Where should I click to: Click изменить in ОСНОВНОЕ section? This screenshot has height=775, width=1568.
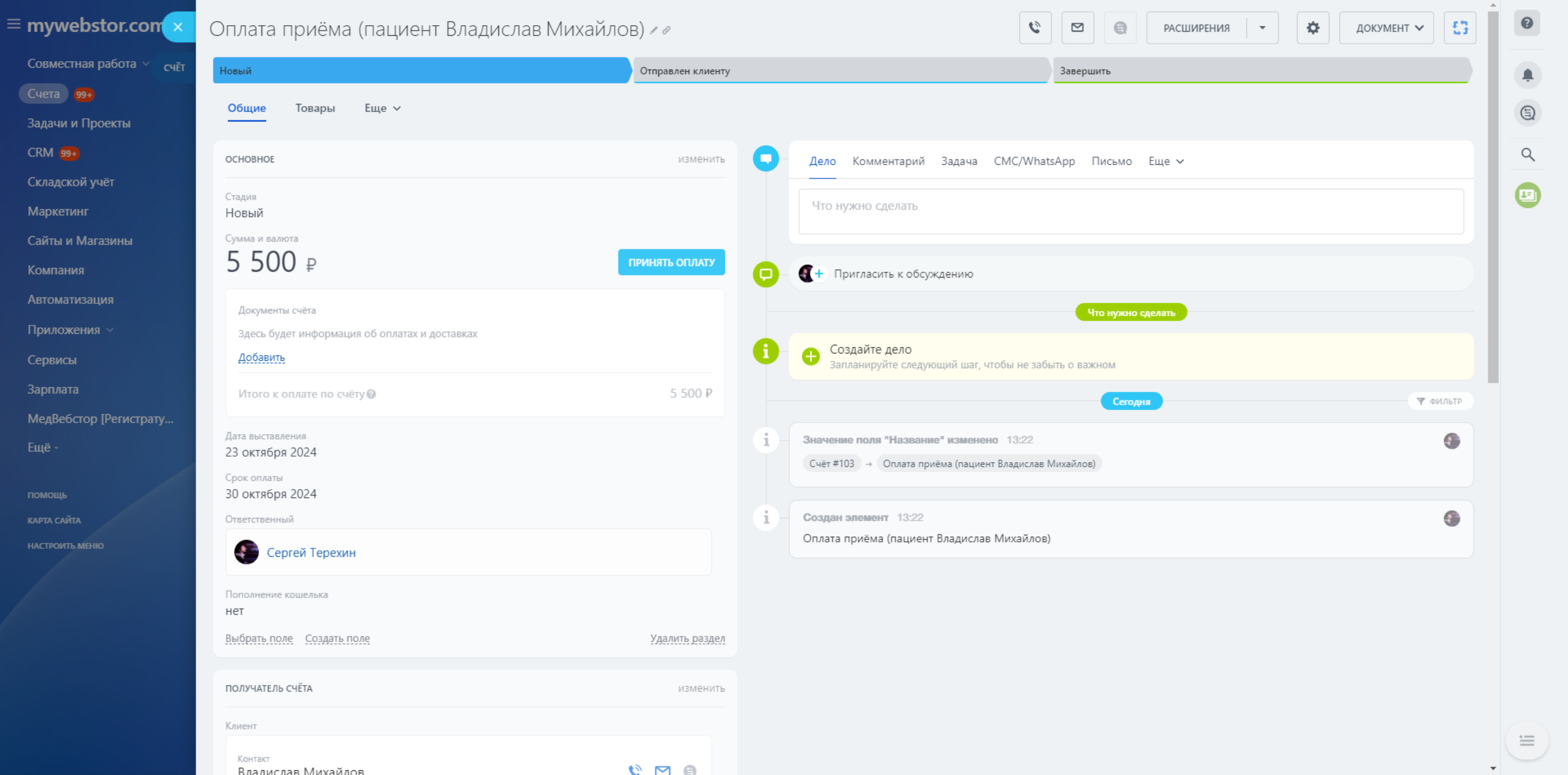click(701, 159)
